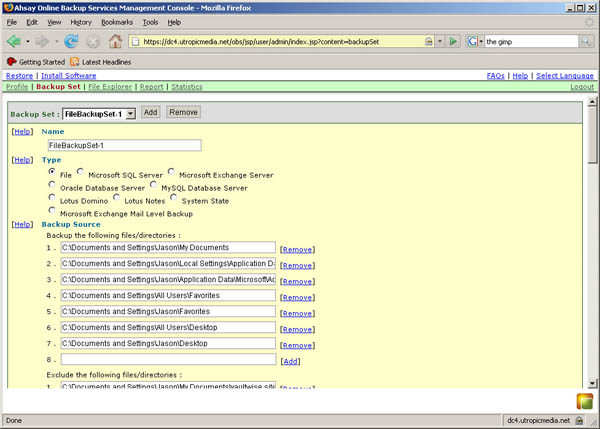Switch to the Profile tab
This screenshot has width=600, height=429.
coord(17,87)
